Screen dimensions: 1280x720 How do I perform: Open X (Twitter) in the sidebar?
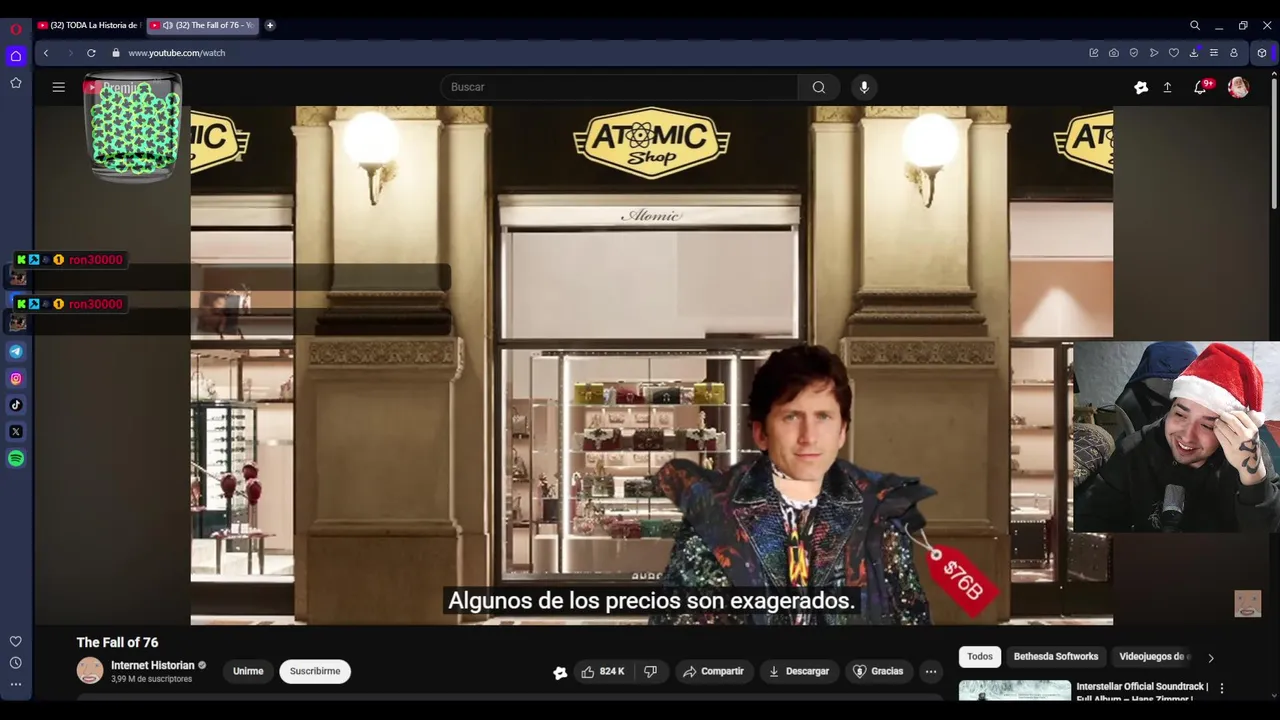click(x=16, y=432)
